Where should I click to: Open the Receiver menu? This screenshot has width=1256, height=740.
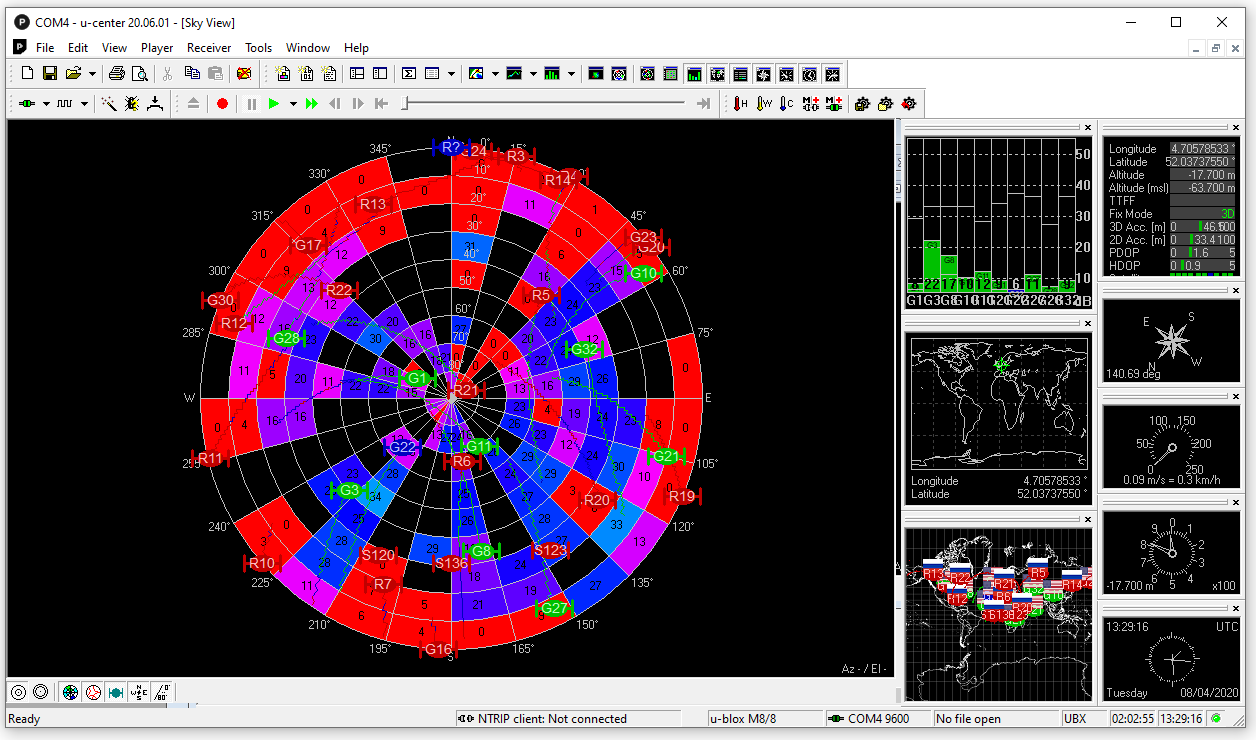(x=209, y=48)
